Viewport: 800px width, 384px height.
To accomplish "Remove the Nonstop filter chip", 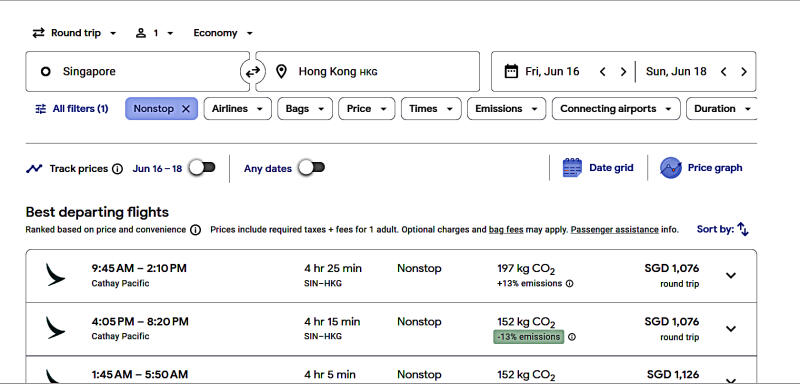I will (x=186, y=109).
